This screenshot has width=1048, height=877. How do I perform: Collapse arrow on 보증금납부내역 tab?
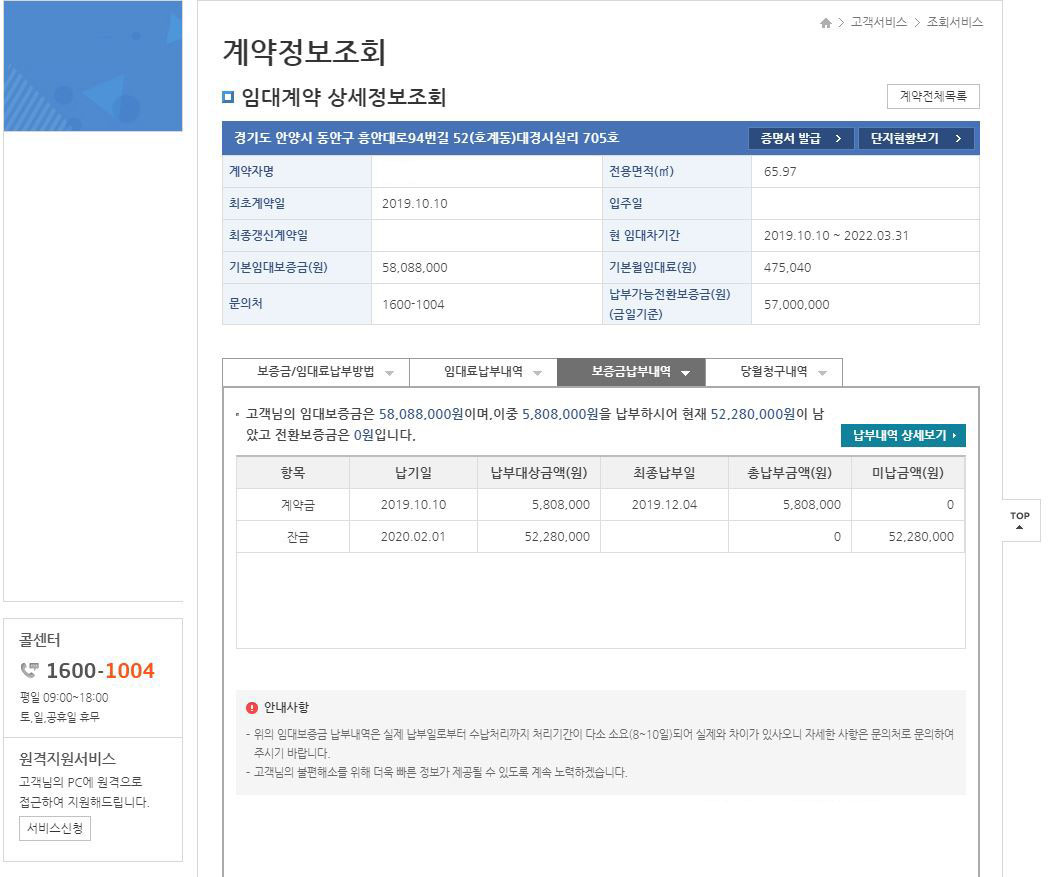click(686, 373)
